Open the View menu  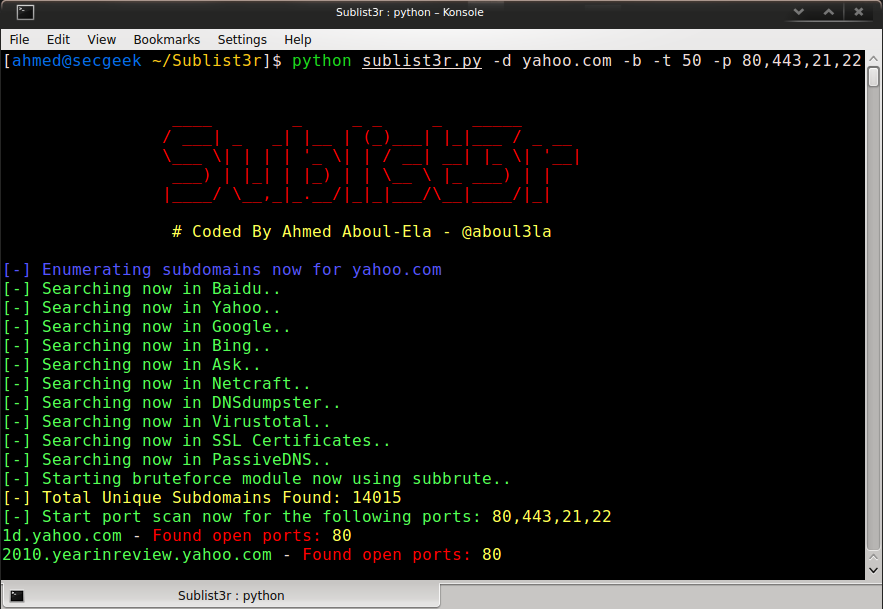(x=101, y=39)
